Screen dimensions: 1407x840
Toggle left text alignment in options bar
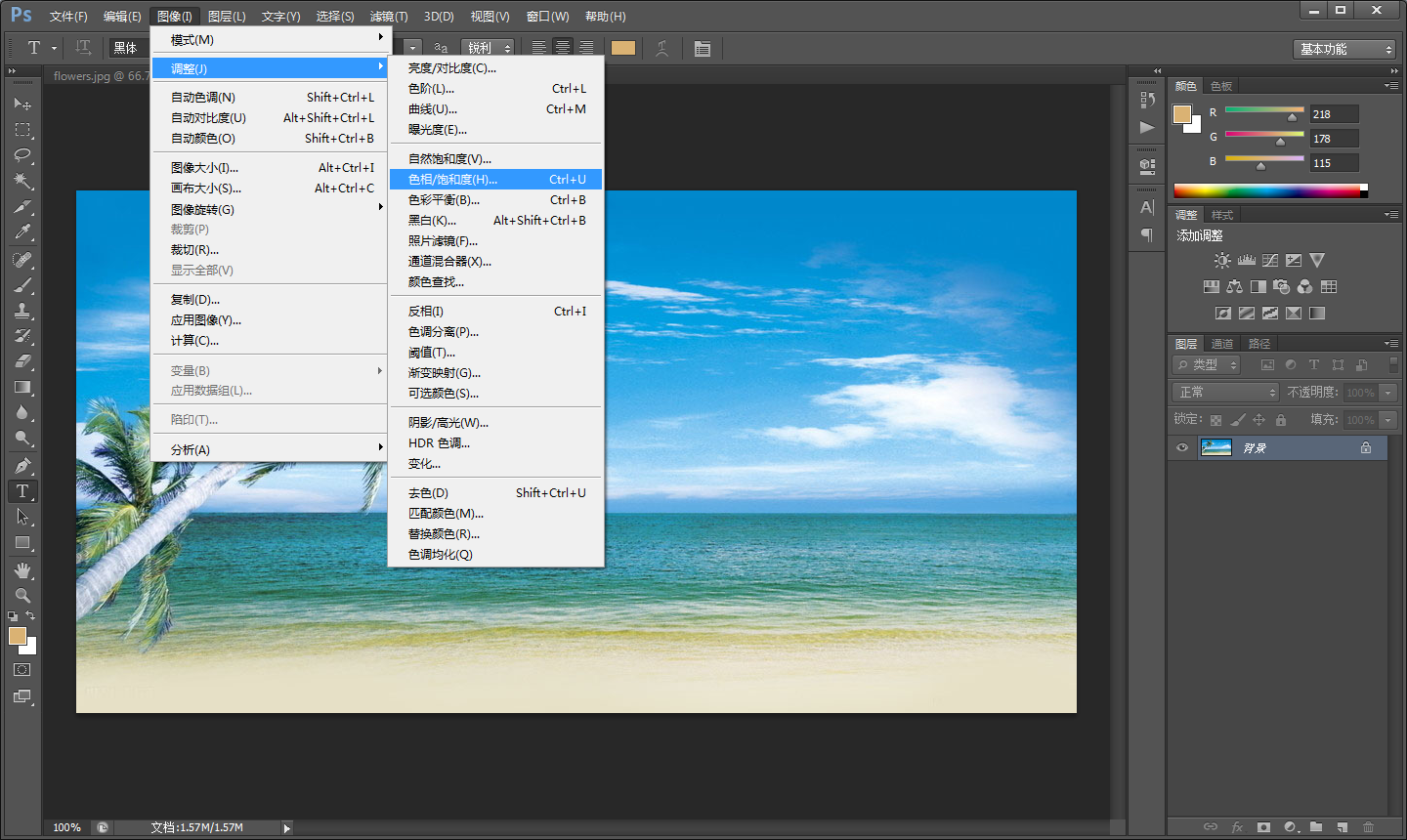pos(539,48)
